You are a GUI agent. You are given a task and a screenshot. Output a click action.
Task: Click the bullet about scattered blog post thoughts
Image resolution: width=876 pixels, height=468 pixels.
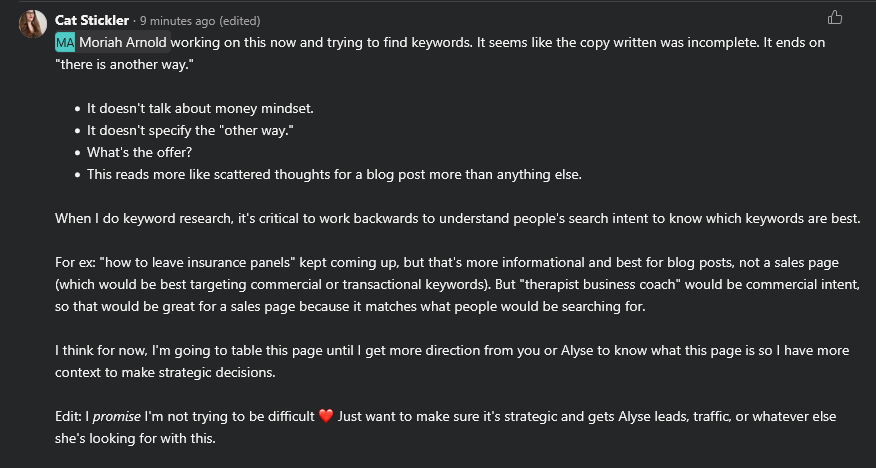(334, 175)
